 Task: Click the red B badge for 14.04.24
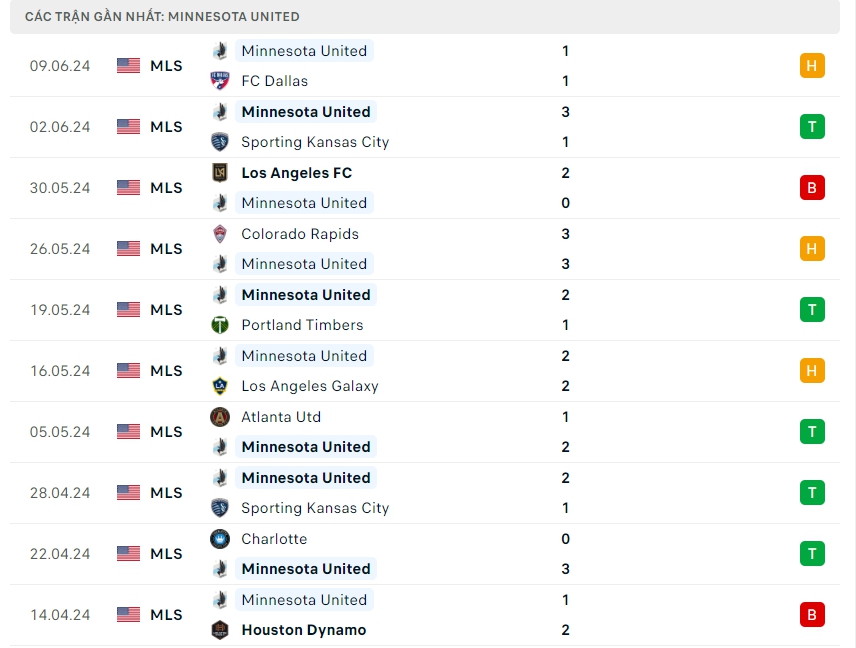click(812, 615)
